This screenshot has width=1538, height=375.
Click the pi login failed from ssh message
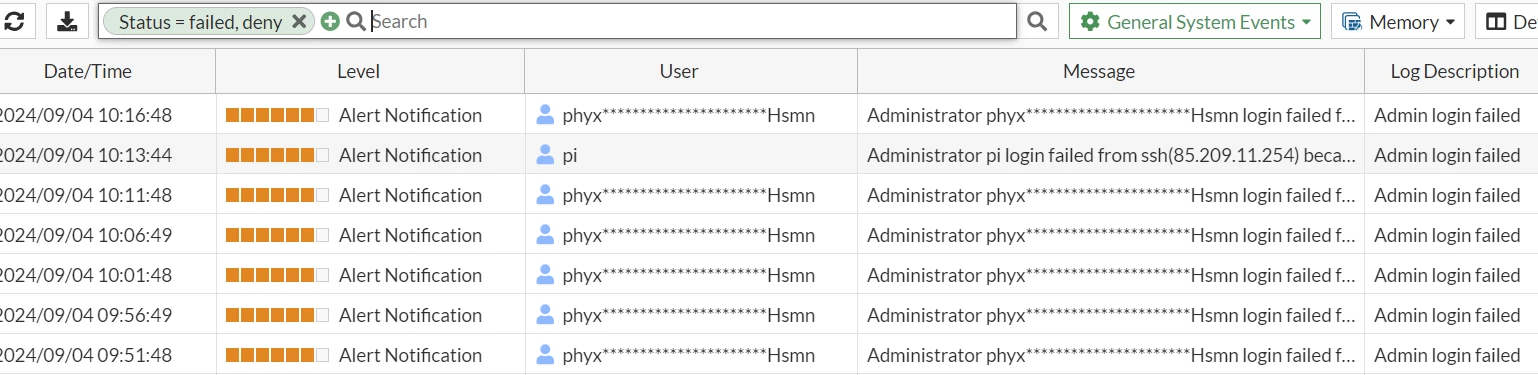(x=1111, y=155)
